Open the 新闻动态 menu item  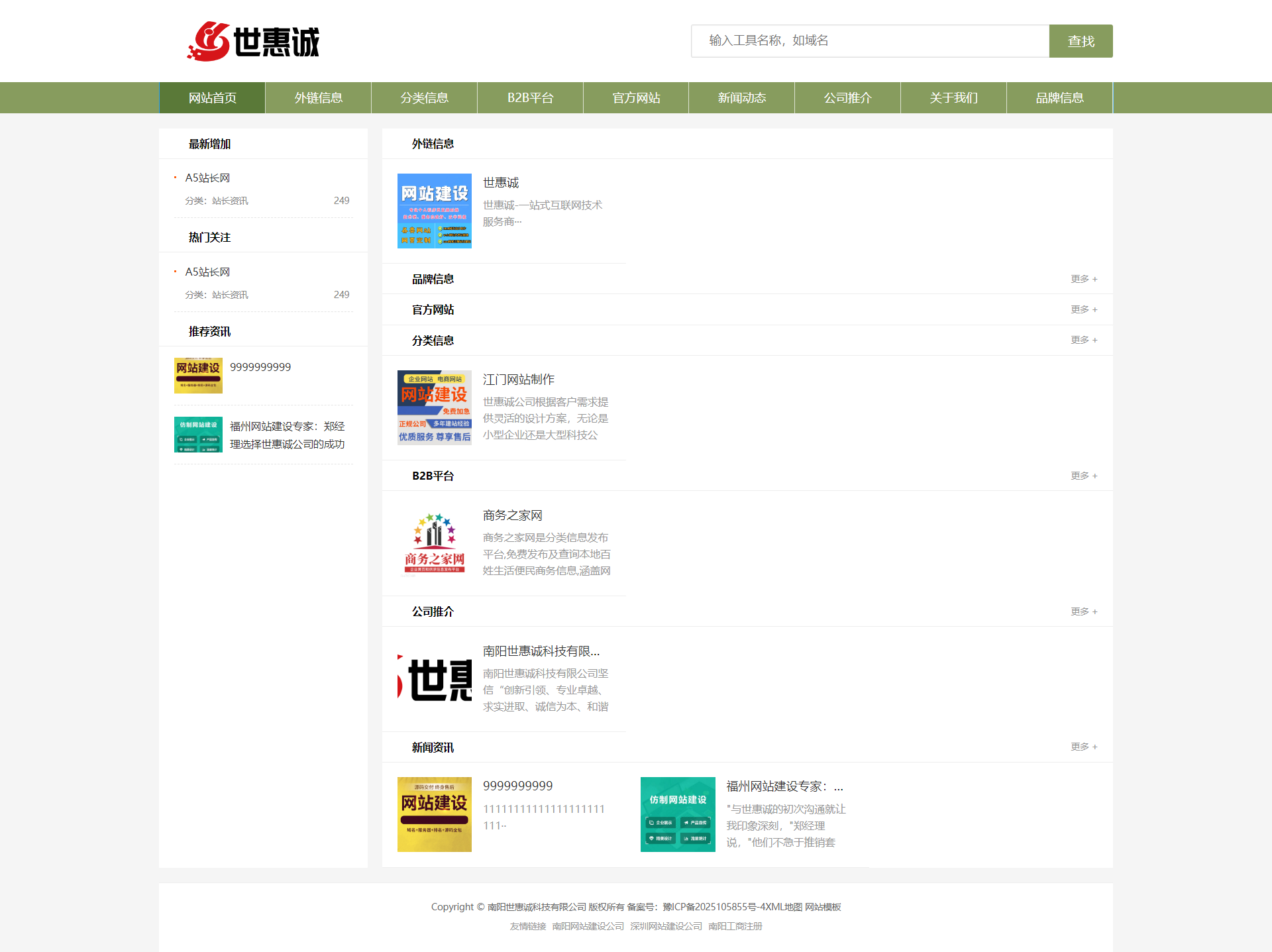[741, 97]
